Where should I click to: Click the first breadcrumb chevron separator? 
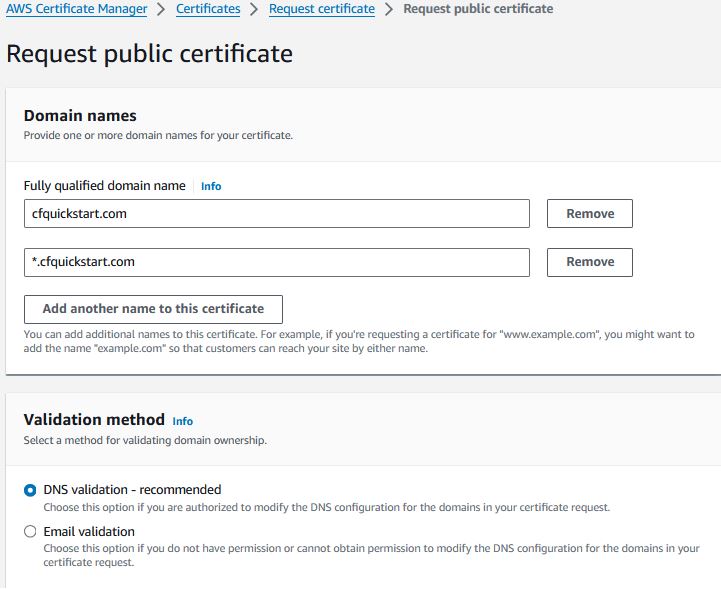(161, 9)
